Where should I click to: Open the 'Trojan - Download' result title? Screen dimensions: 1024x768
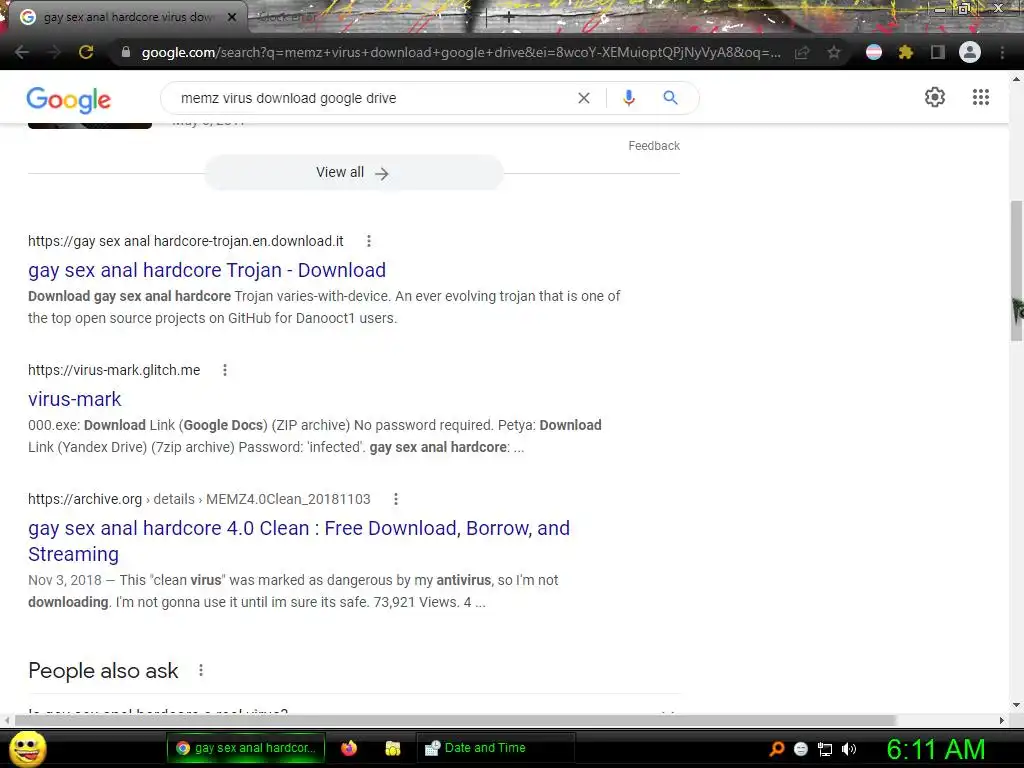pyautogui.click(x=207, y=270)
